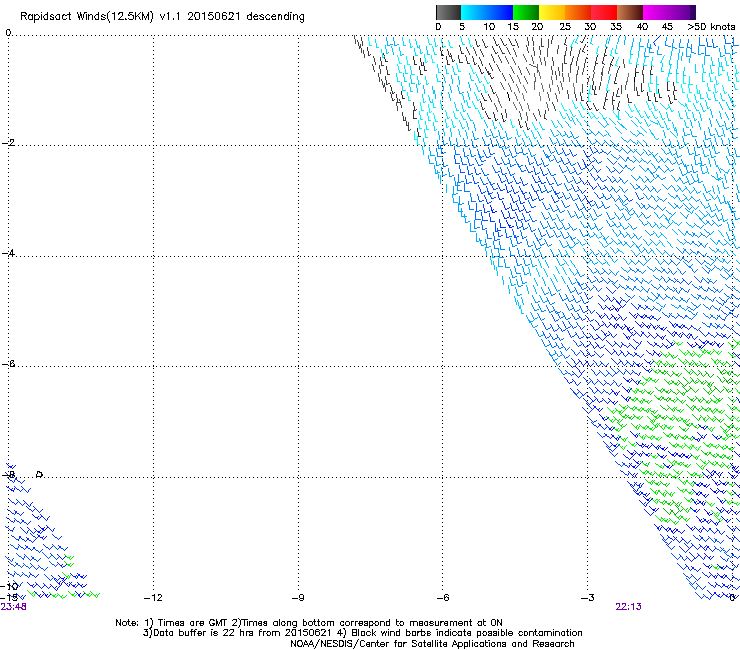Select the legend label "20"
The width and height of the screenshot is (740, 650).
(537, 27)
